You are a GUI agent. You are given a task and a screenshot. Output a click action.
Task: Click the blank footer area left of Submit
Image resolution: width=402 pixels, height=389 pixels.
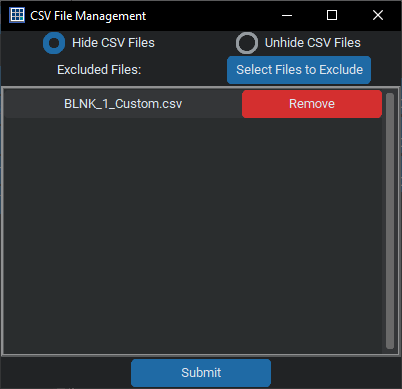66,373
